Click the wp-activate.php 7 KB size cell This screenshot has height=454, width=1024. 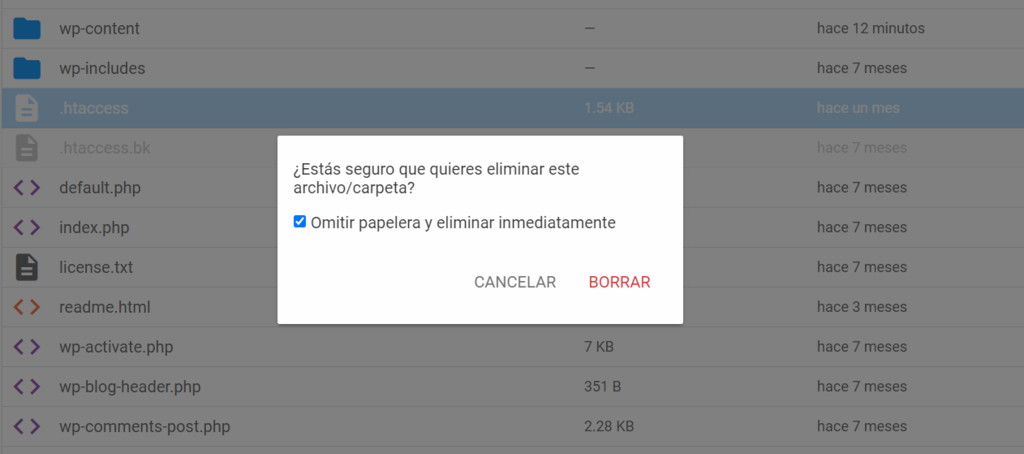tap(599, 347)
